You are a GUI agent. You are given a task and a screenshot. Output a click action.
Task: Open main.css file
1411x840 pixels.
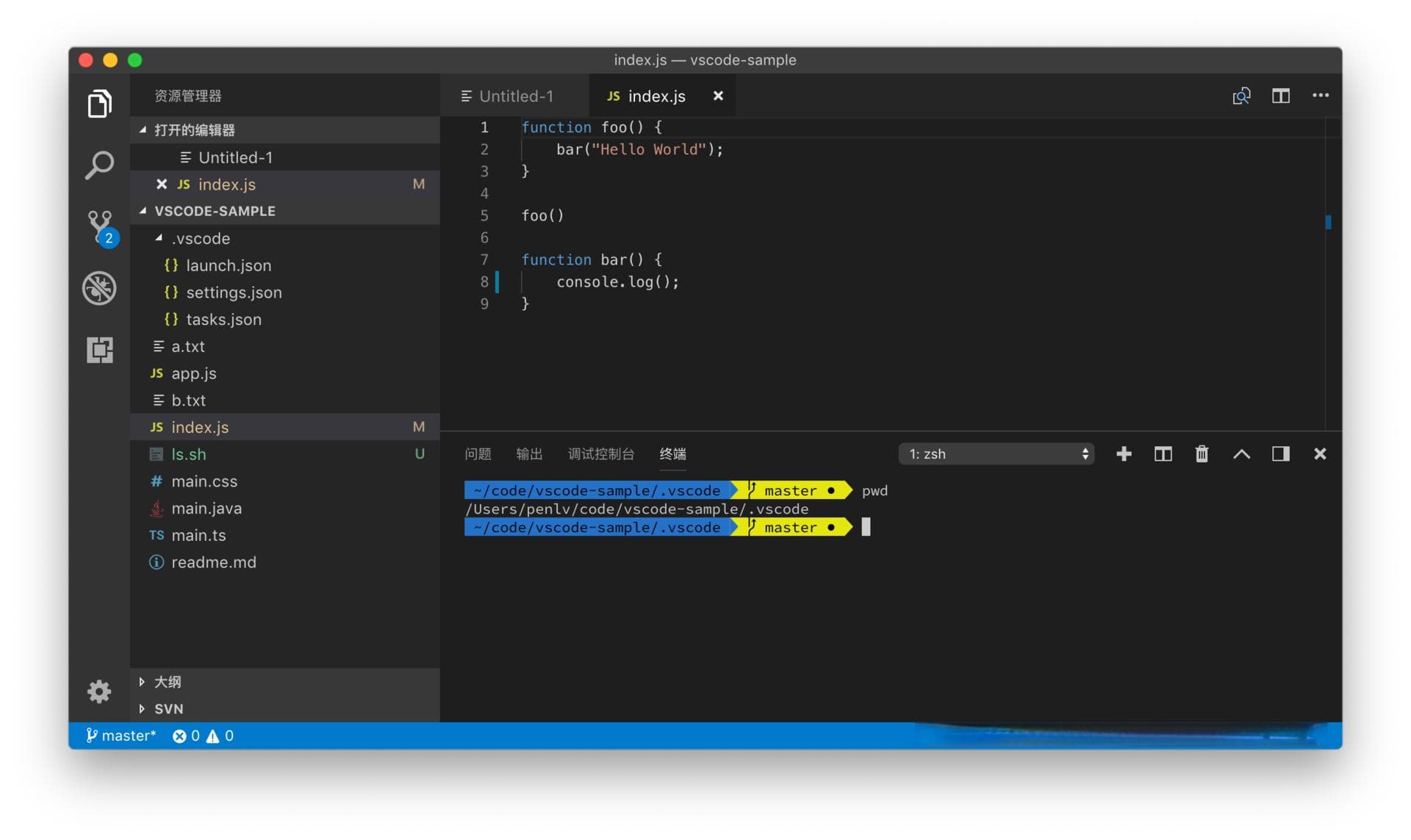pos(285,481)
